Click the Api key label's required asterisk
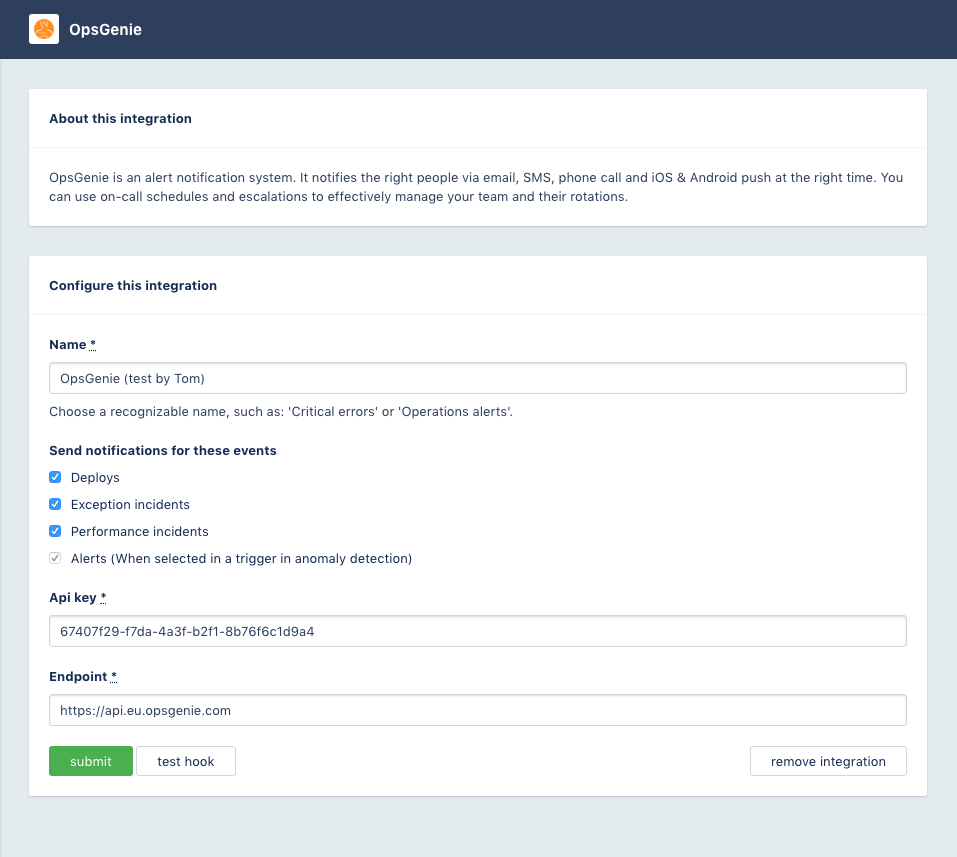Viewport: 957px width, 857px height. point(103,598)
